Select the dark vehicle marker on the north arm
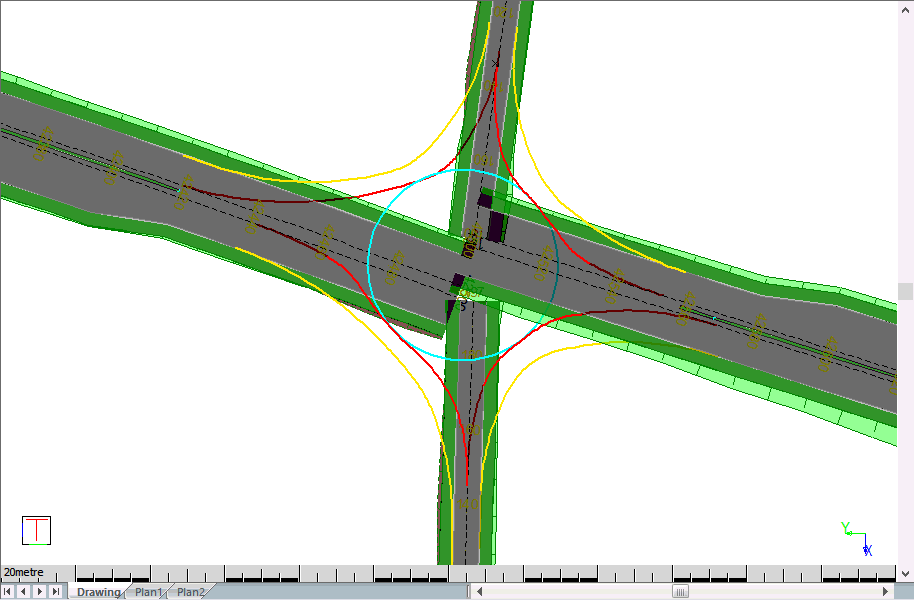Viewport: 914px width, 601px height. coord(496,223)
